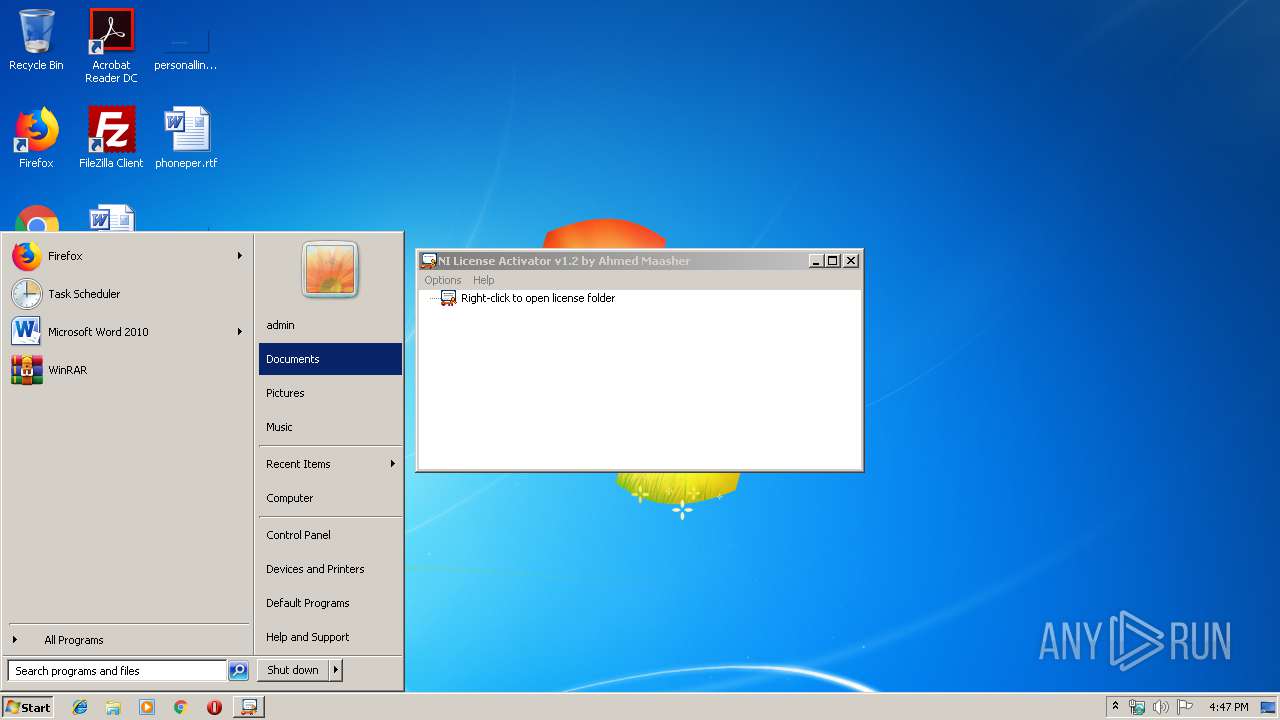Open Documents from the Start menu
This screenshot has height=720, width=1280.
coord(330,359)
